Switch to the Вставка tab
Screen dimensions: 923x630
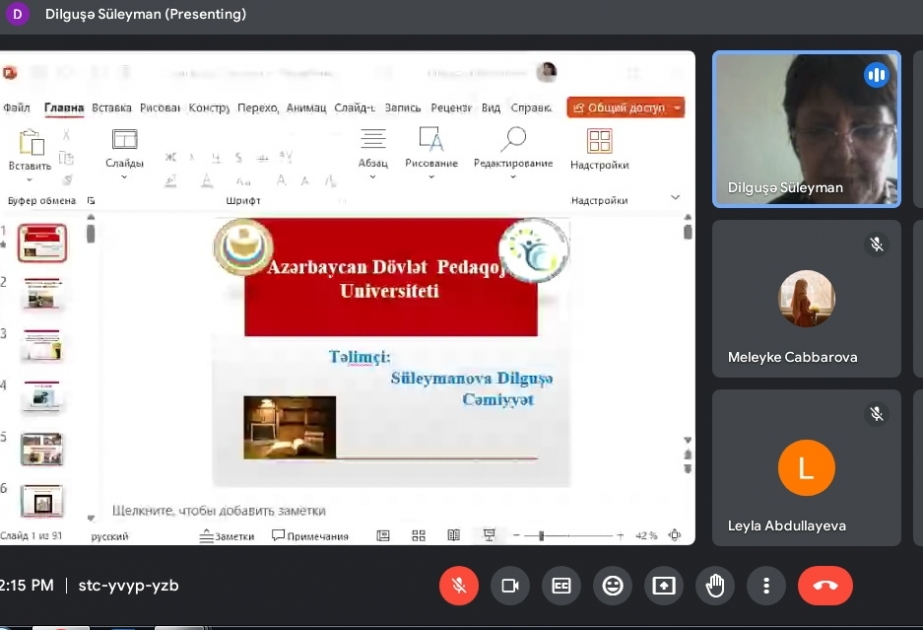(112, 108)
